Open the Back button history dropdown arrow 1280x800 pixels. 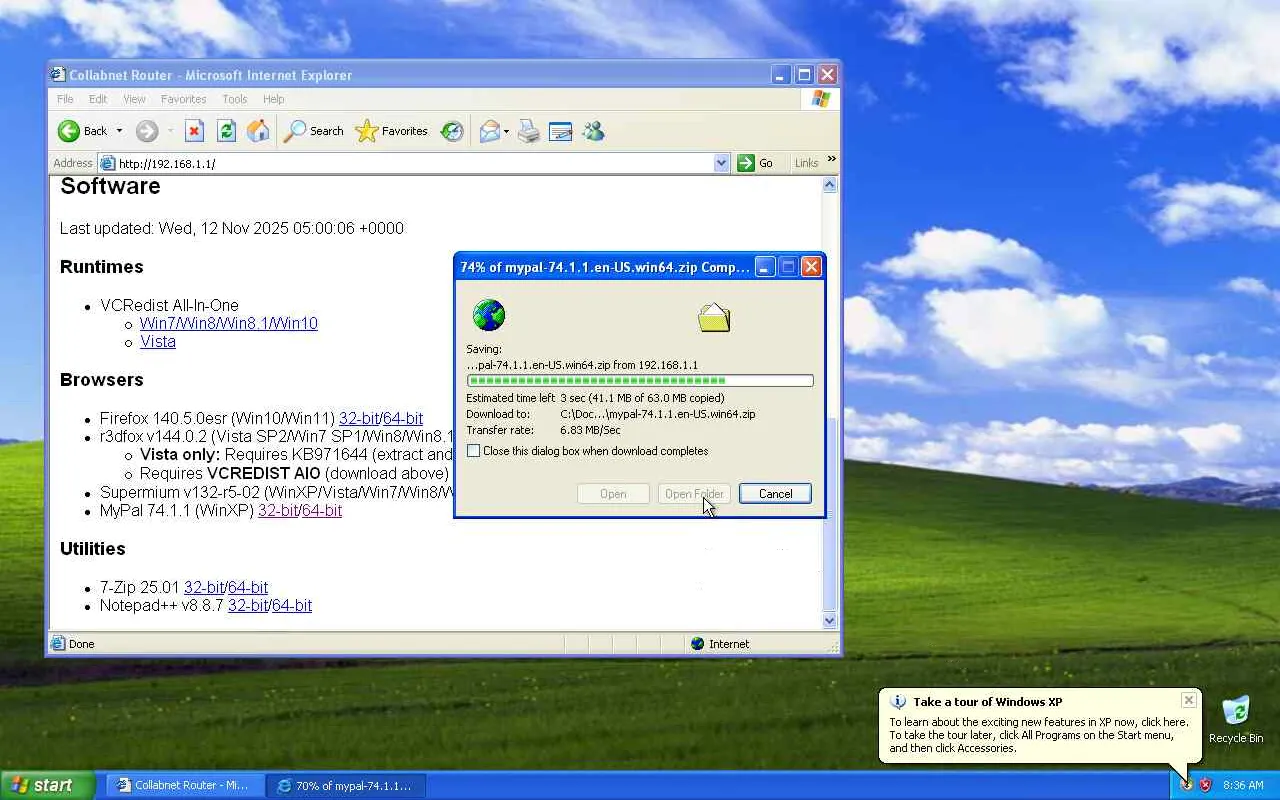[x=119, y=131]
